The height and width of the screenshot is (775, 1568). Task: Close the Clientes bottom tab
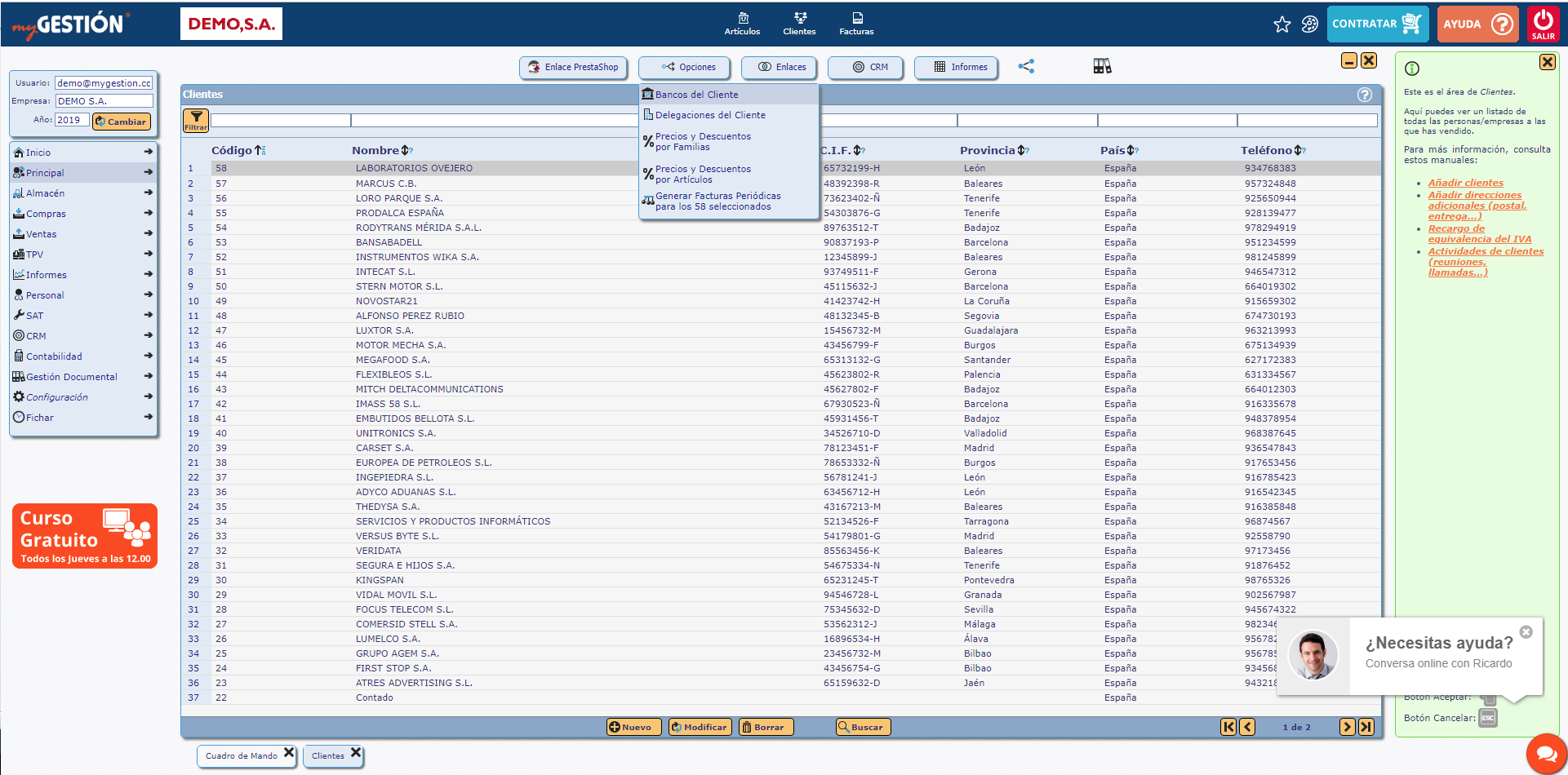click(355, 753)
